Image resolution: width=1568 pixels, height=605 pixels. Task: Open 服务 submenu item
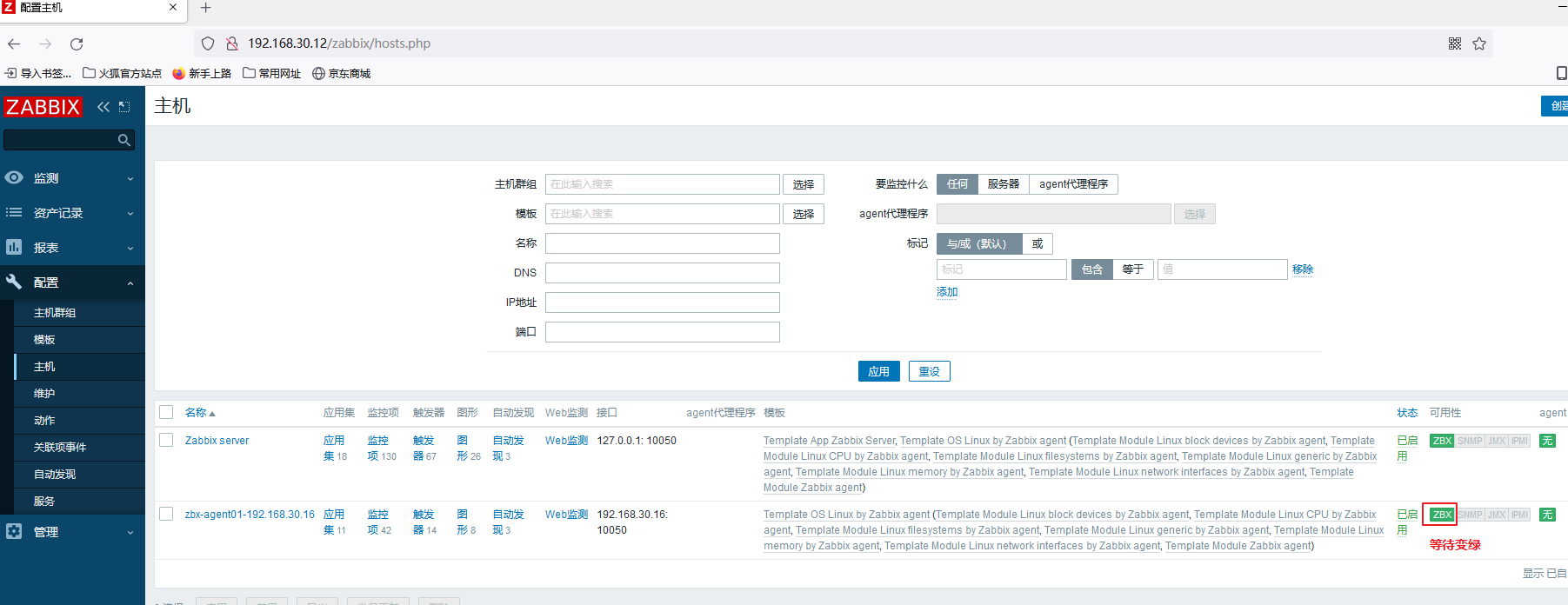[79, 502]
